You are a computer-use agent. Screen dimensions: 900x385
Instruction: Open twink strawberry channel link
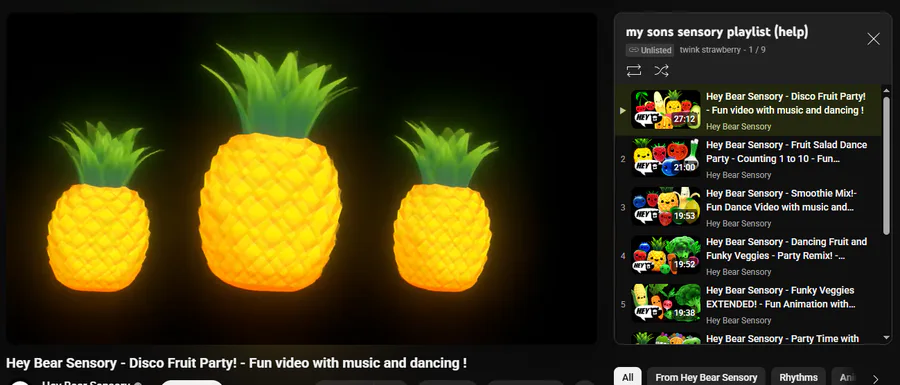[709, 50]
